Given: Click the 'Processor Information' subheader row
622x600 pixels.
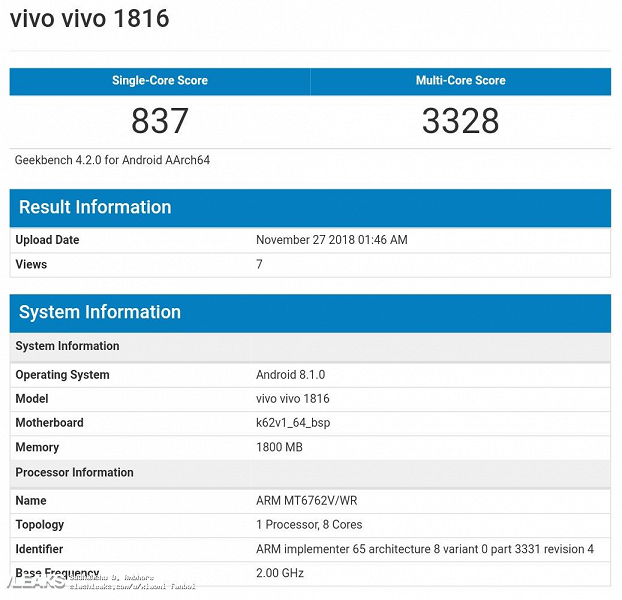Looking at the screenshot, I should tap(310, 473).
